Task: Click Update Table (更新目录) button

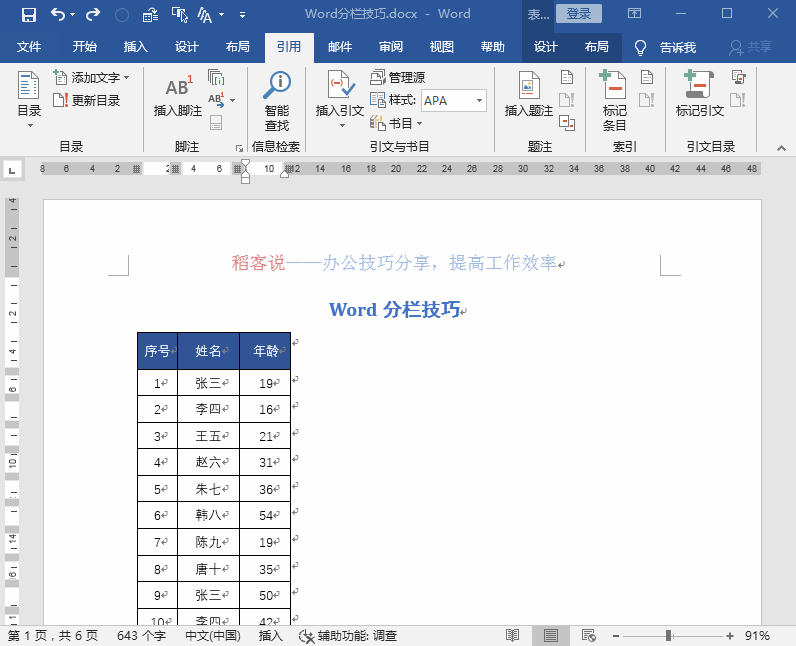Action: click(87, 100)
